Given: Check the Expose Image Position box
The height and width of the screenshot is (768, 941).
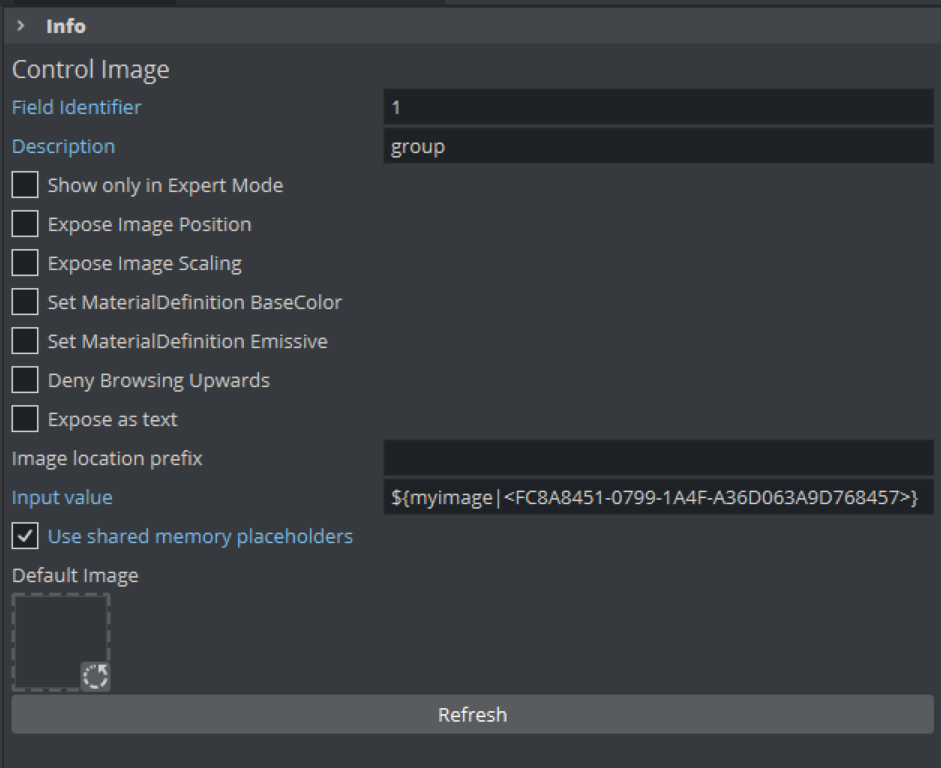Looking at the screenshot, I should (x=25, y=224).
